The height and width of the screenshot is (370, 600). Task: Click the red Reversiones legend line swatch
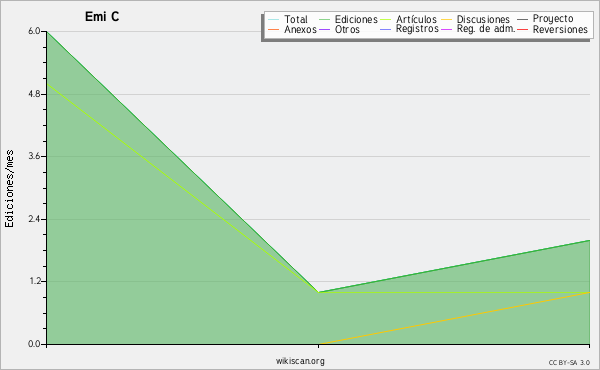click(522, 29)
